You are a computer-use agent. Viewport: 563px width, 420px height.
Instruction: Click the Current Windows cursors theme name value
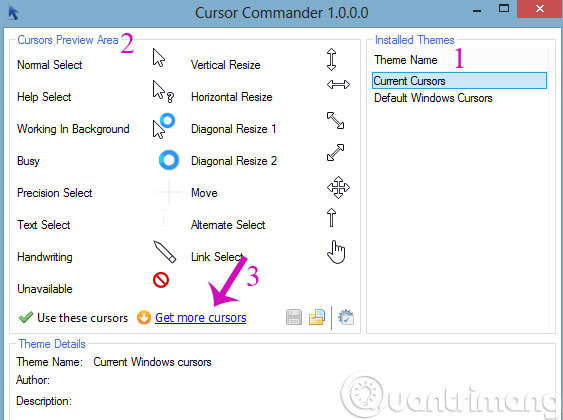152,362
